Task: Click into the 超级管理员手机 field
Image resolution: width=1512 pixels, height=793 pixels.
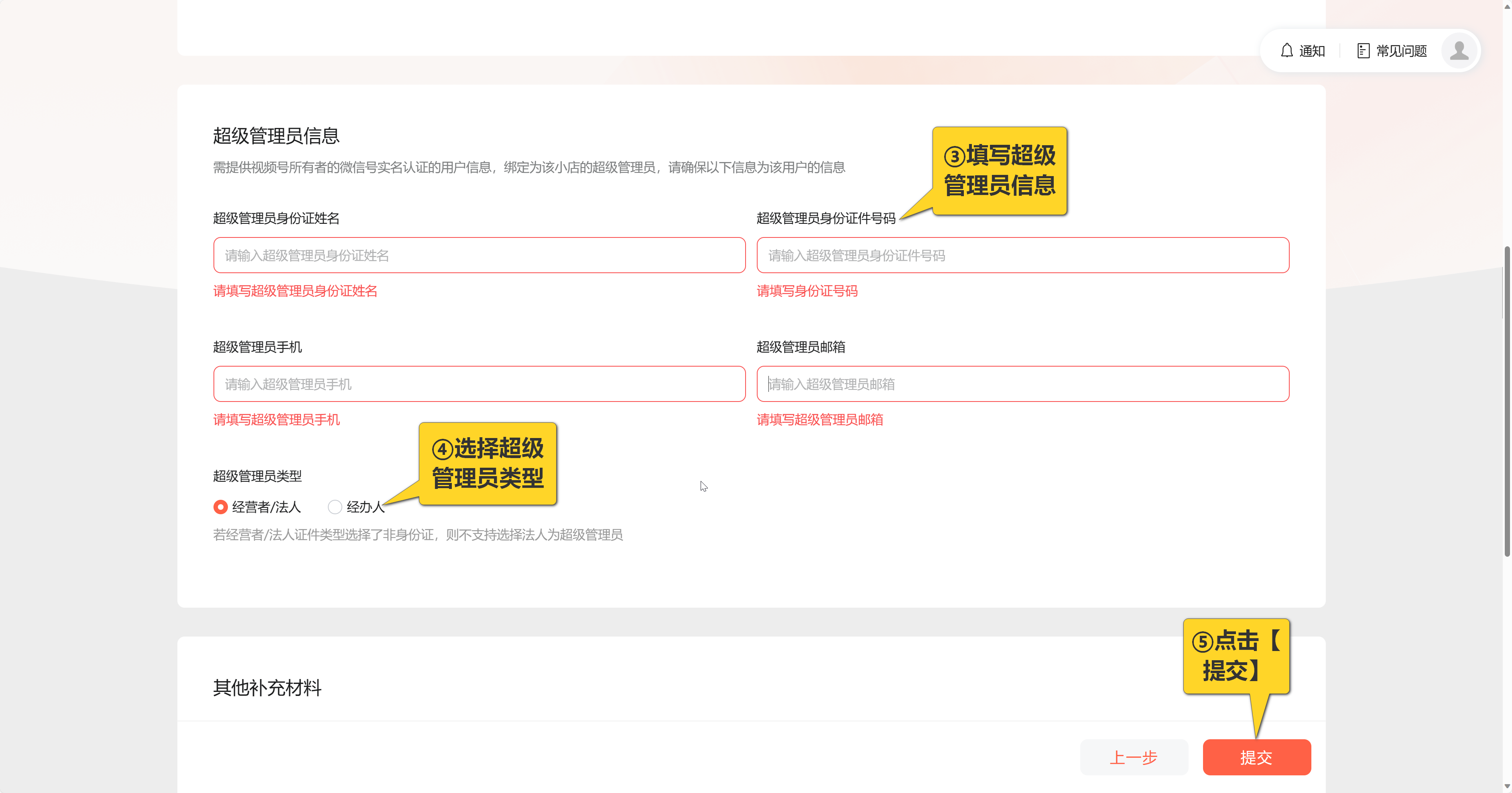Action: (x=479, y=384)
